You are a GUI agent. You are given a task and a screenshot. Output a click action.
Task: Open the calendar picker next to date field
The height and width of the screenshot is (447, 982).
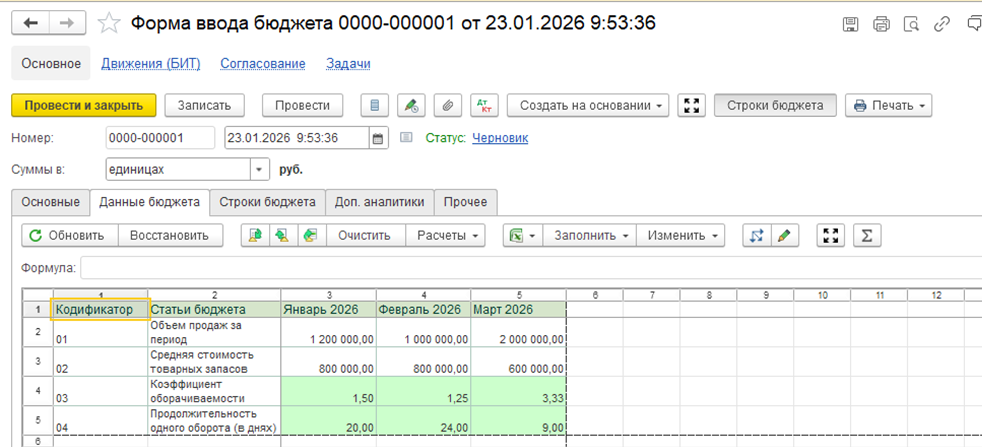(x=378, y=138)
